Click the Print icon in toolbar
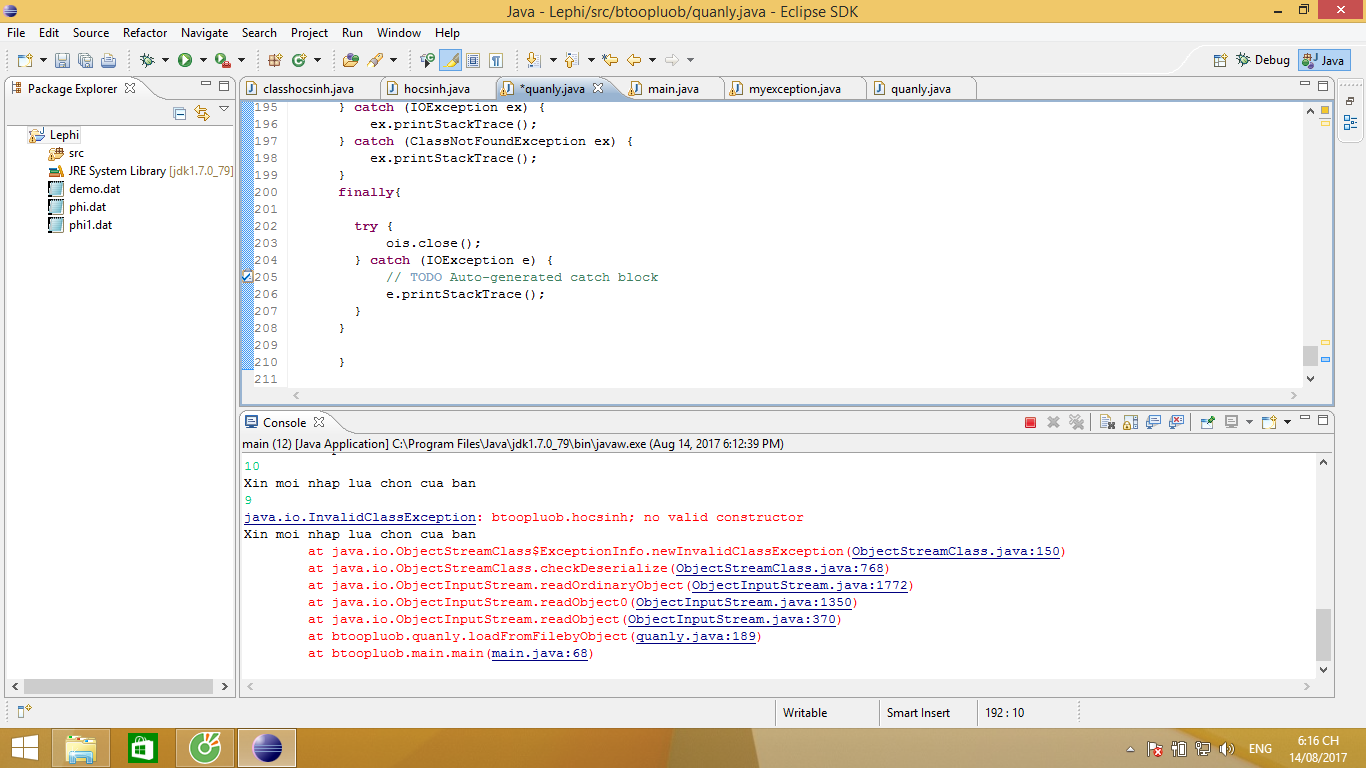The image size is (1366, 768). pos(108,60)
